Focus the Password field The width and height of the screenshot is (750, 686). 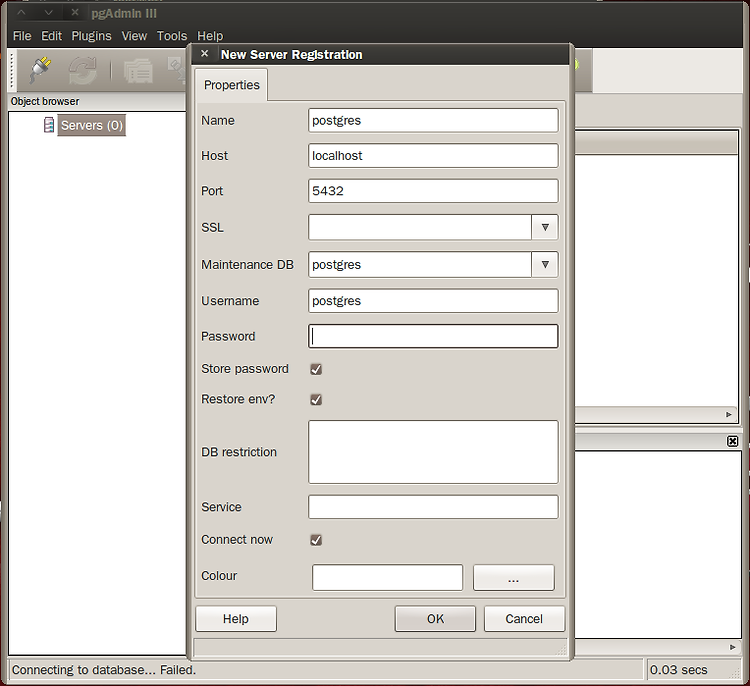coord(433,336)
